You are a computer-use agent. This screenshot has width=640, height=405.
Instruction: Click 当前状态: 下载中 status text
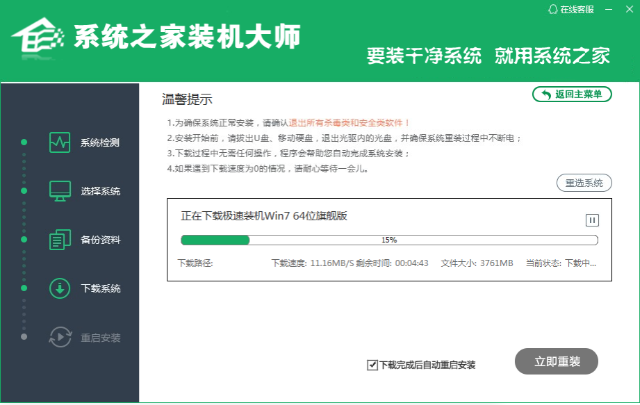coord(561,263)
